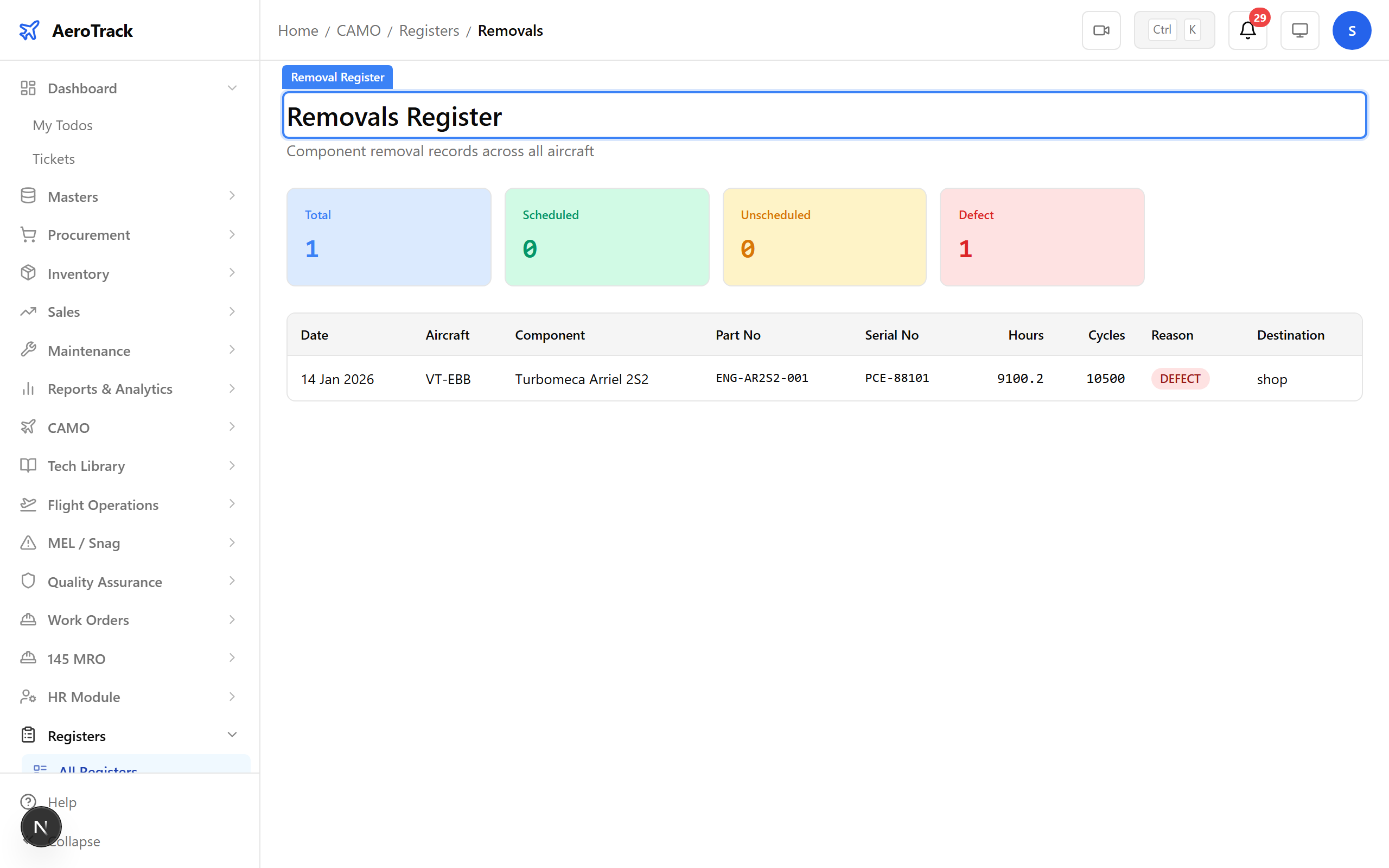Image resolution: width=1389 pixels, height=868 pixels.
Task: Open the Help question mark icon
Action: (x=28, y=802)
